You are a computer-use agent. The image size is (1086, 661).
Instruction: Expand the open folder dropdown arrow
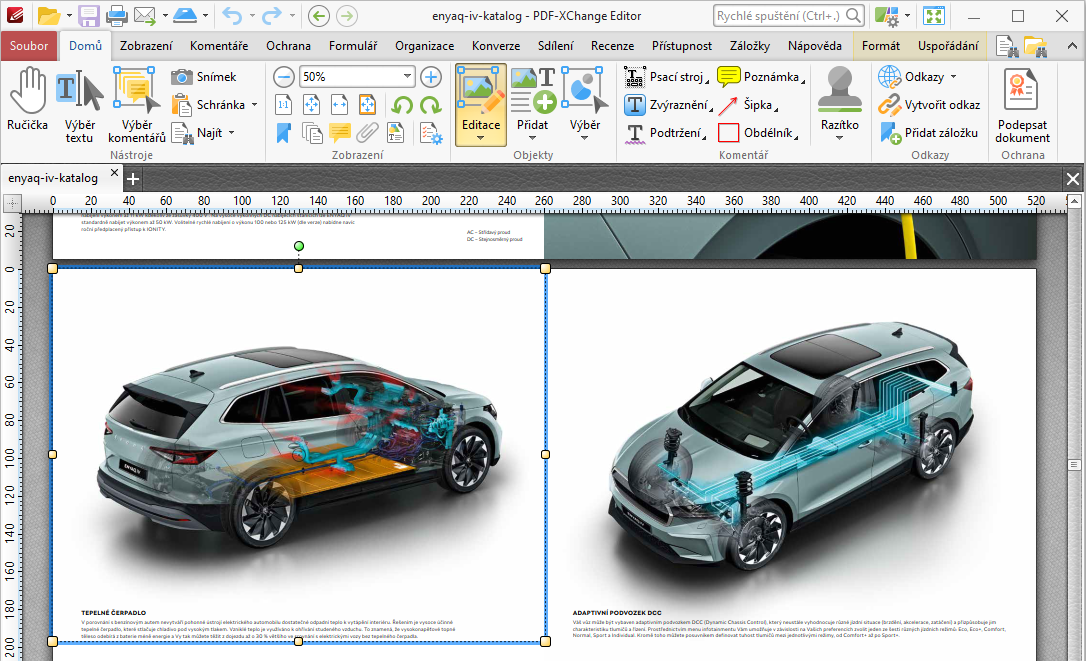(x=69, y=15)
